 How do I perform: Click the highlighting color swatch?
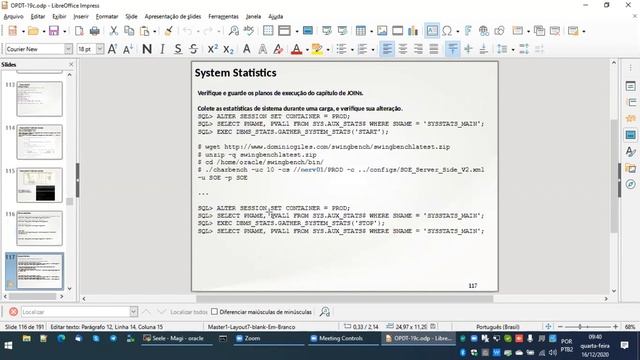pos(317,49)
